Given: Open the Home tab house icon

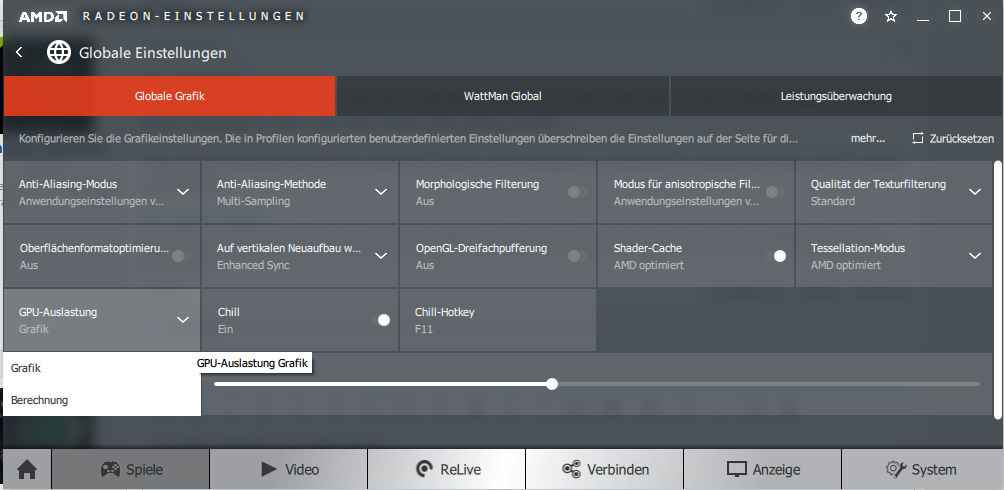Looking at the screenshot, I should pyautogui.click(x=27, y=470).
